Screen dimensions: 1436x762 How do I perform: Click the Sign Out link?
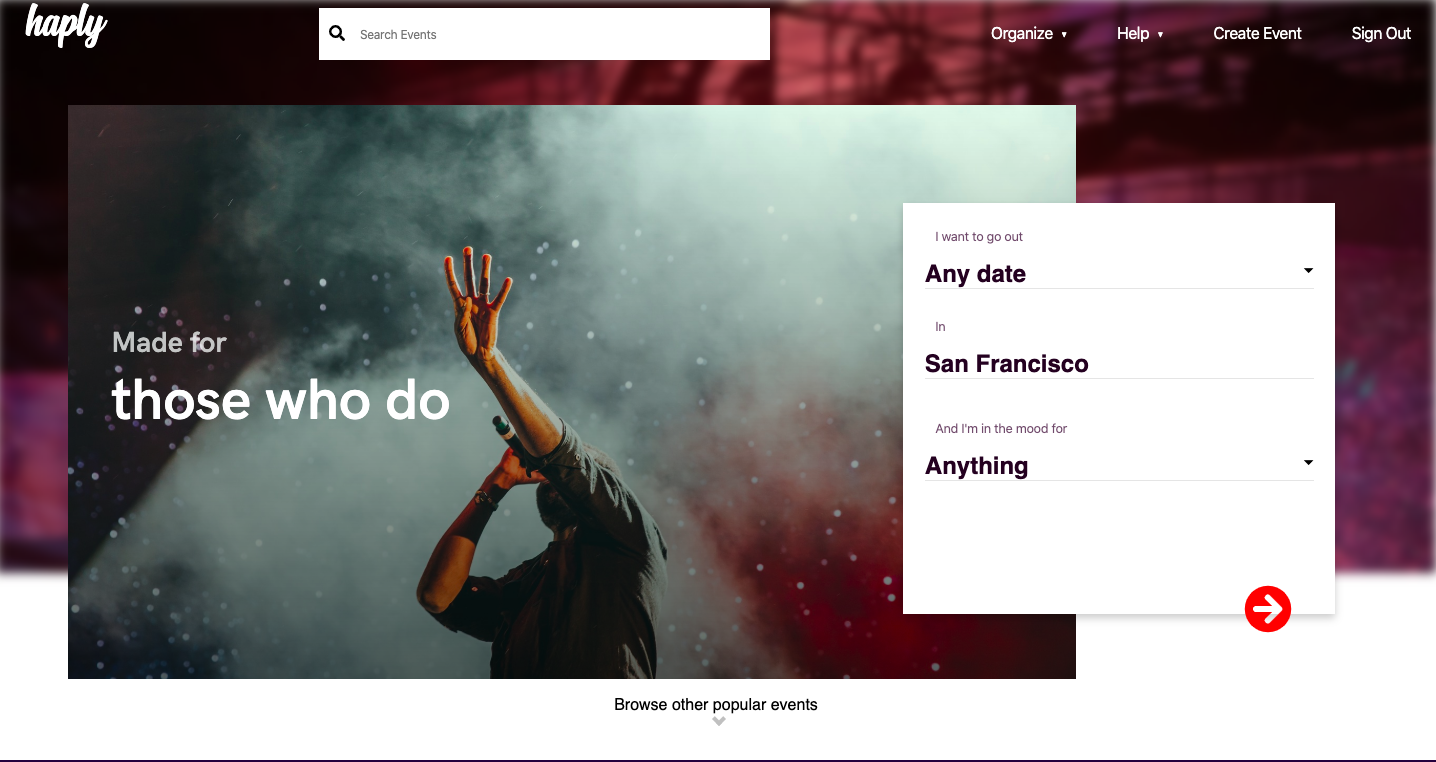pos(1381,33)
